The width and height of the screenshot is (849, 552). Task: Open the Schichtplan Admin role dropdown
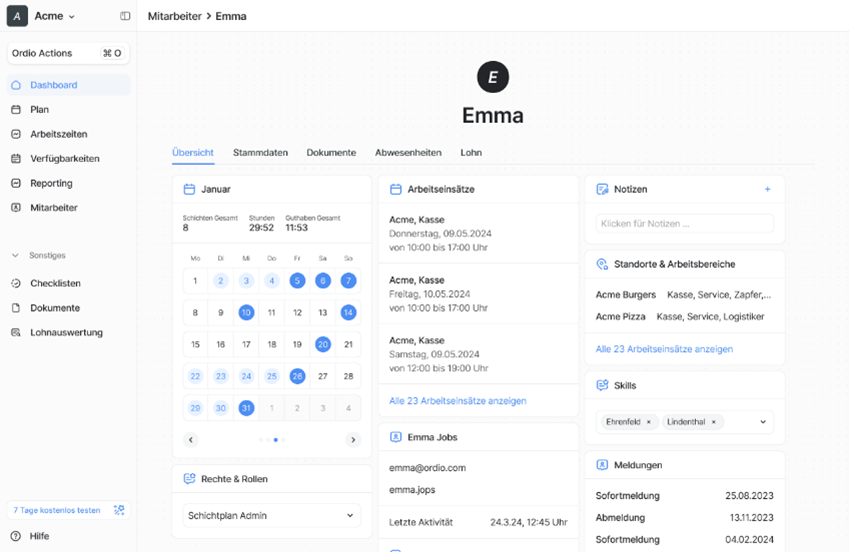click(271, 516)
